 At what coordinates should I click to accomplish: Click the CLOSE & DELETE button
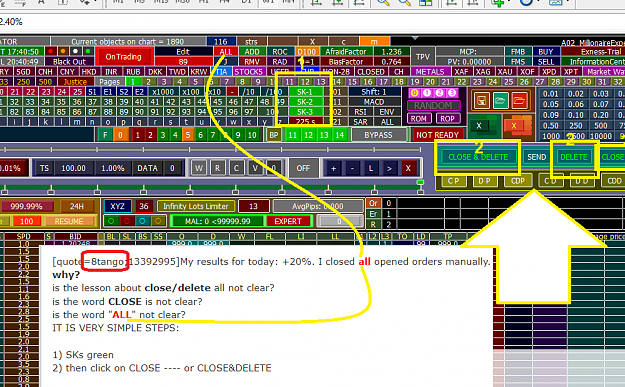click(478, 157)
